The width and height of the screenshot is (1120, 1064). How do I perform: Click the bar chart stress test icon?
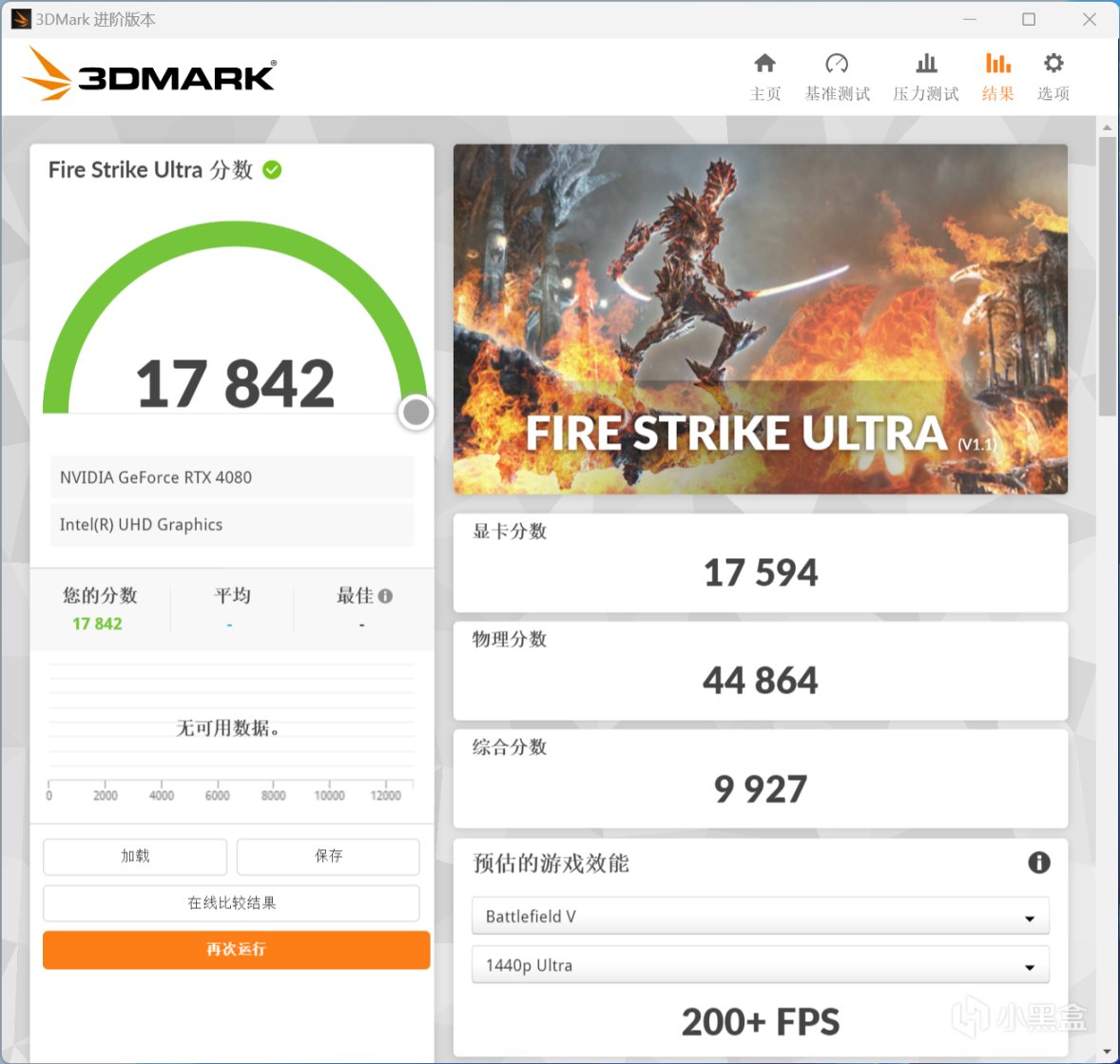click(x=926, y=64)
